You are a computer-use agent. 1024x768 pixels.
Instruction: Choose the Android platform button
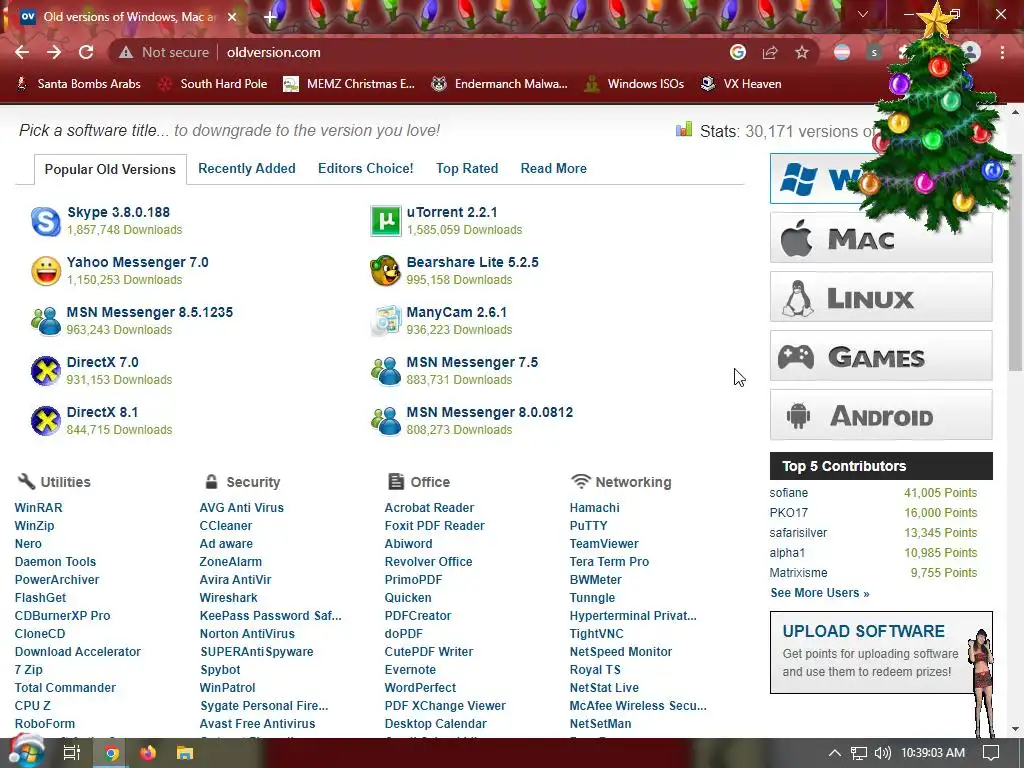(881, 415)
